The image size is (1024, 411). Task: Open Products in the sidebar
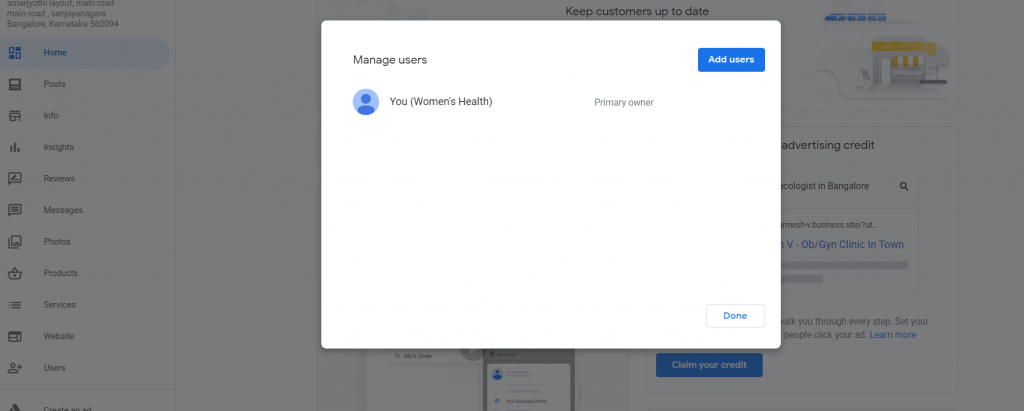[85, 273]
